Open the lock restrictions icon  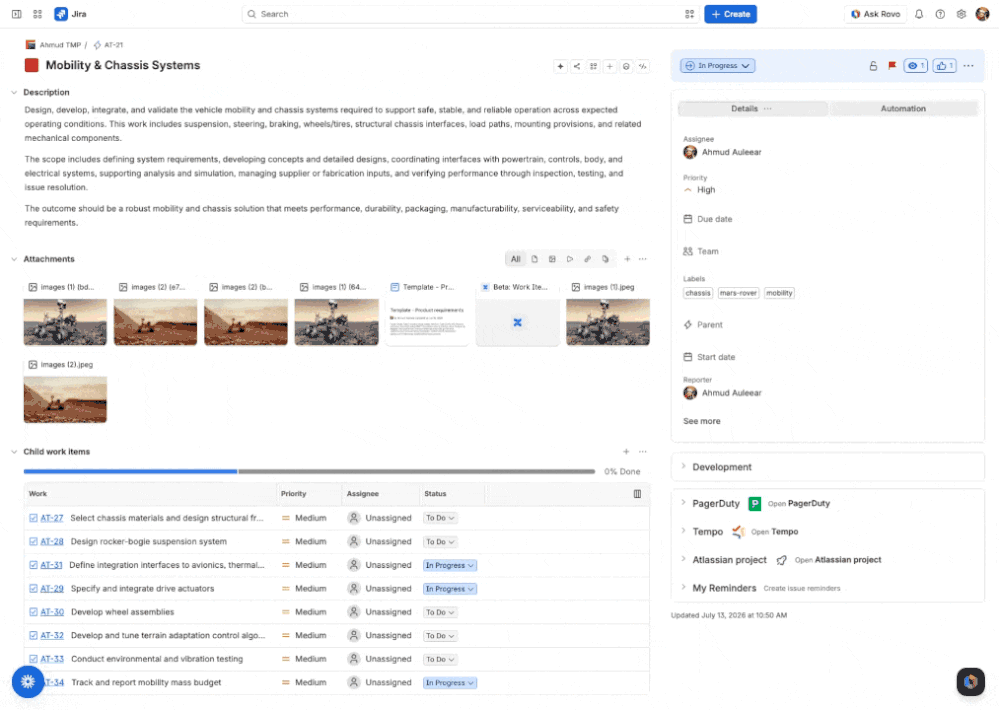pos(873,66)
